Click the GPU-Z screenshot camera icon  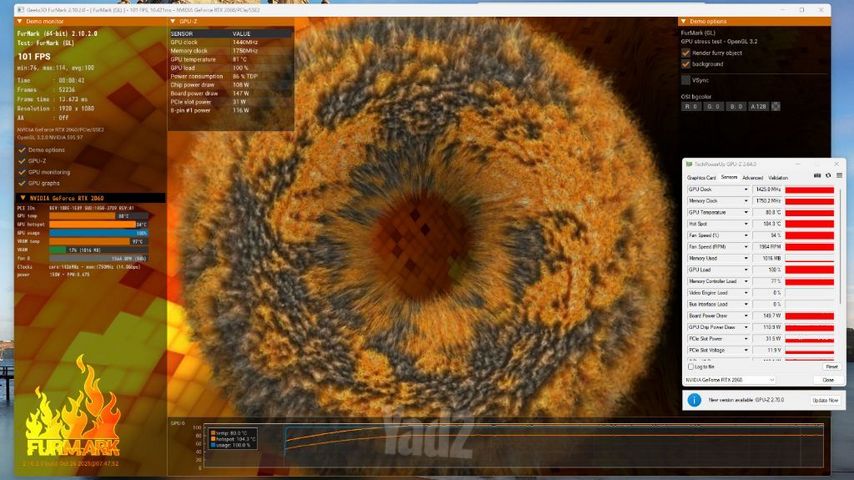(817, 175)
